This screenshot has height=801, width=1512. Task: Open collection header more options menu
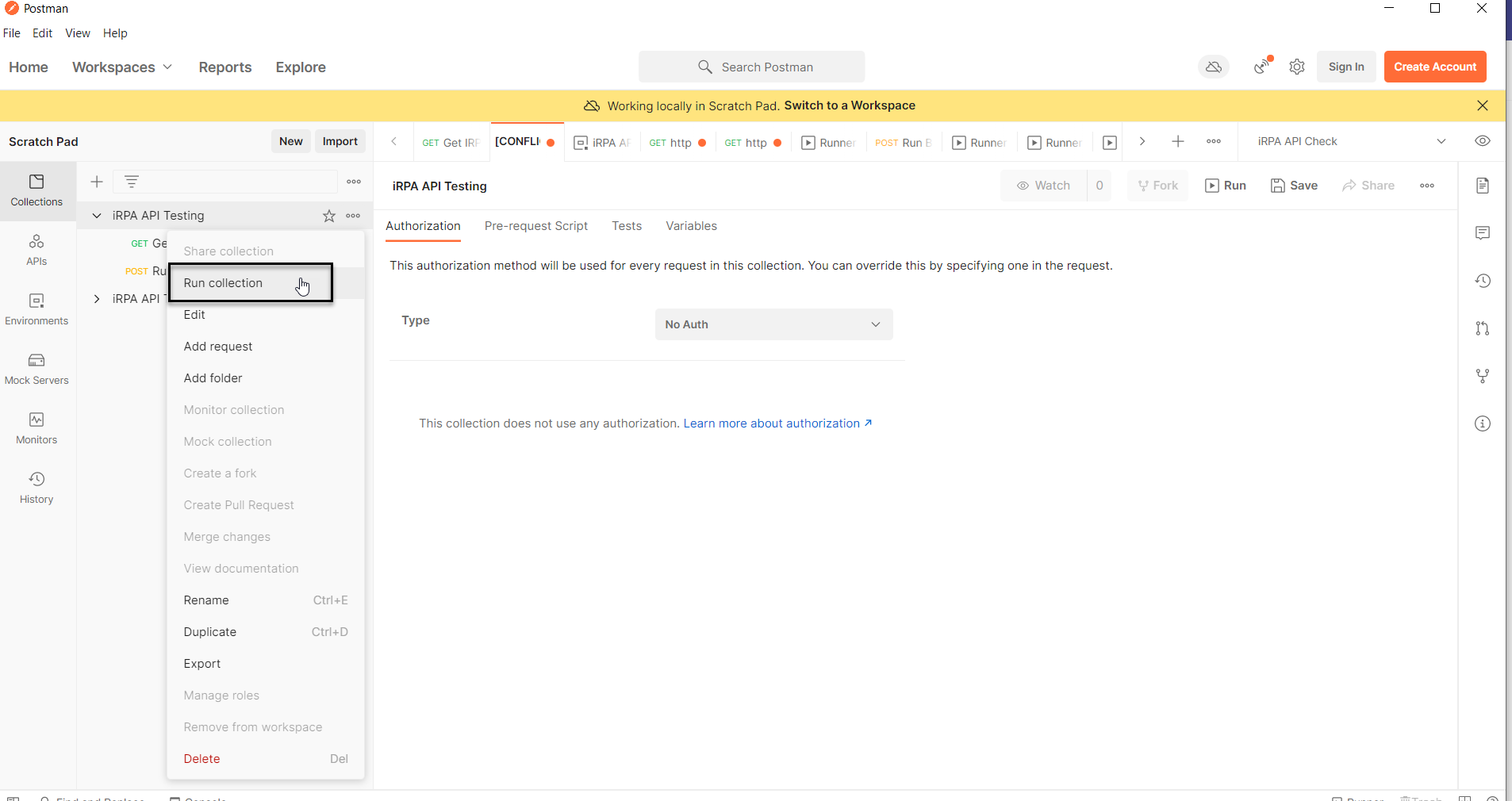pos(1427,186)
